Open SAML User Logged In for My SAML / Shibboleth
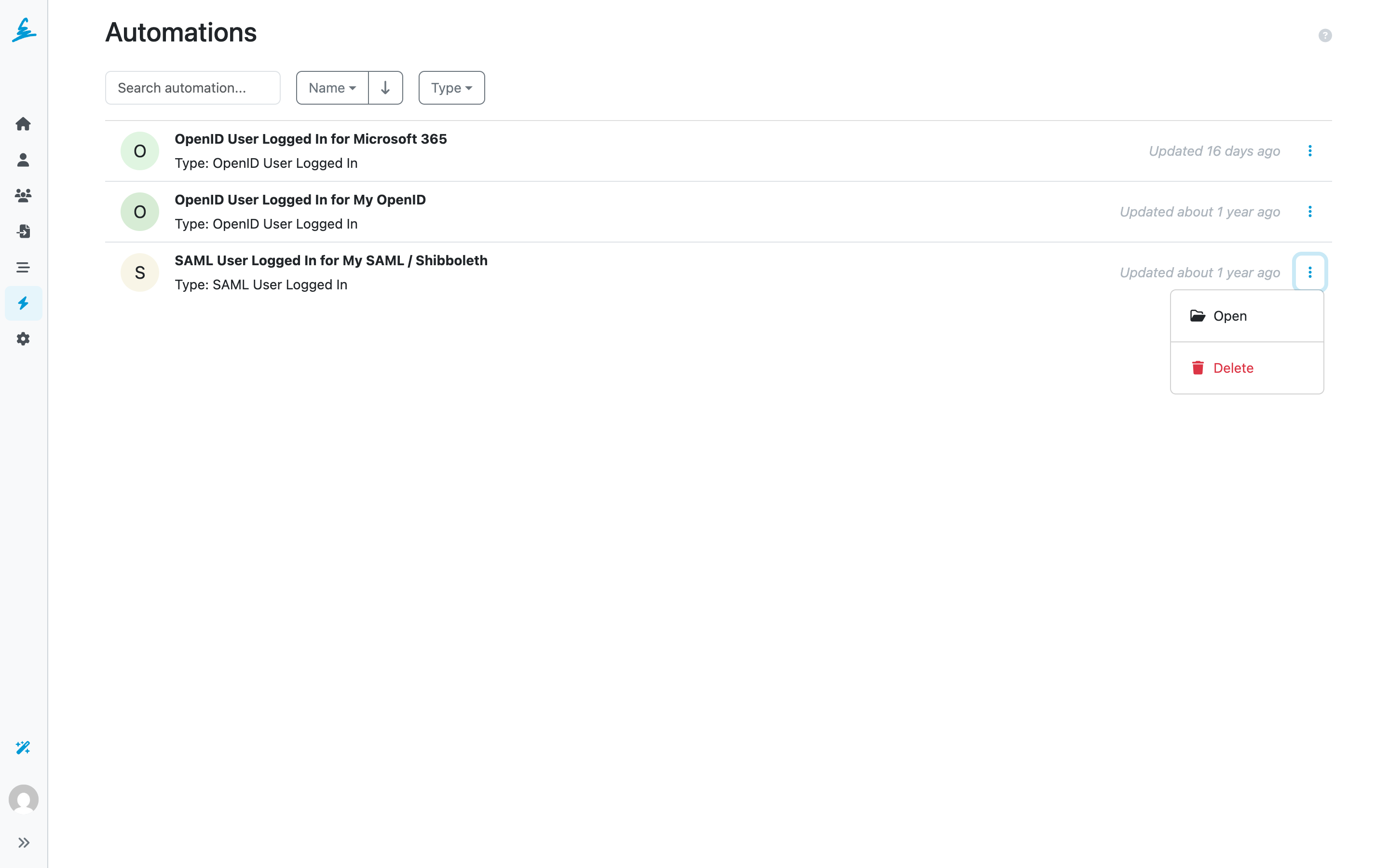1389x868 pixels. 331,260
